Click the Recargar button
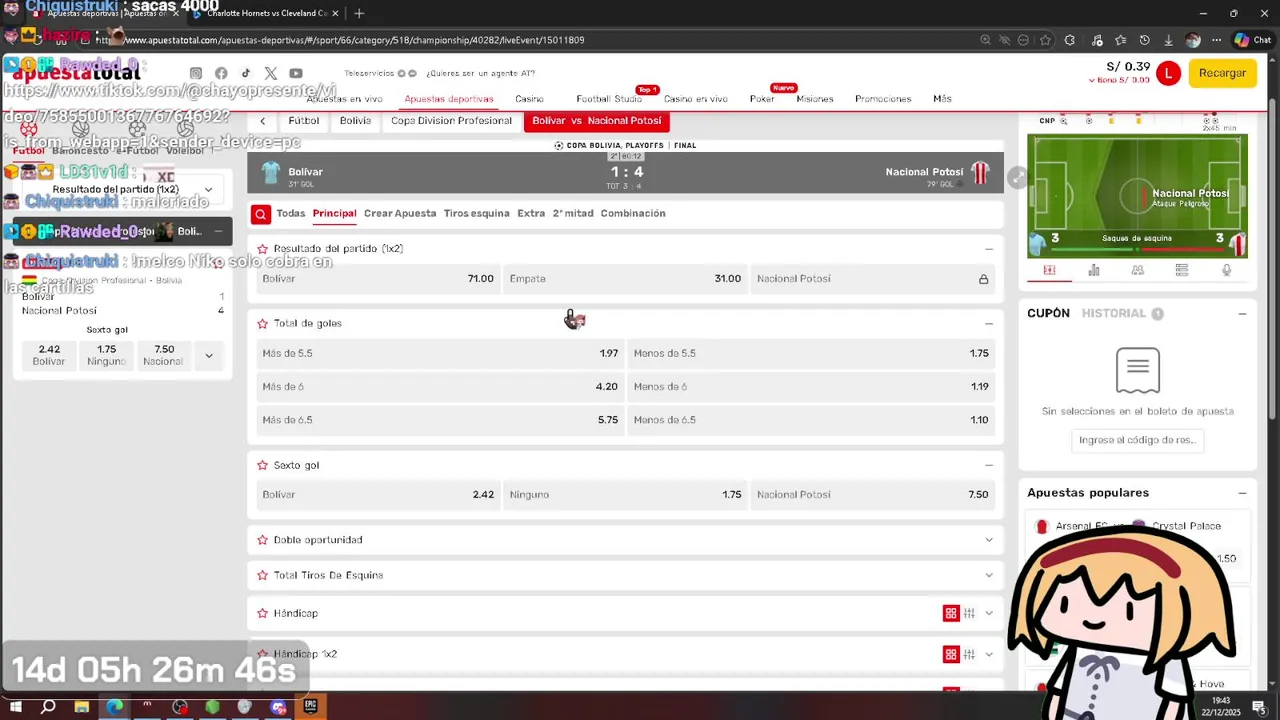The height and width of the screenshot is (720, 1280). coord(1223,73)
